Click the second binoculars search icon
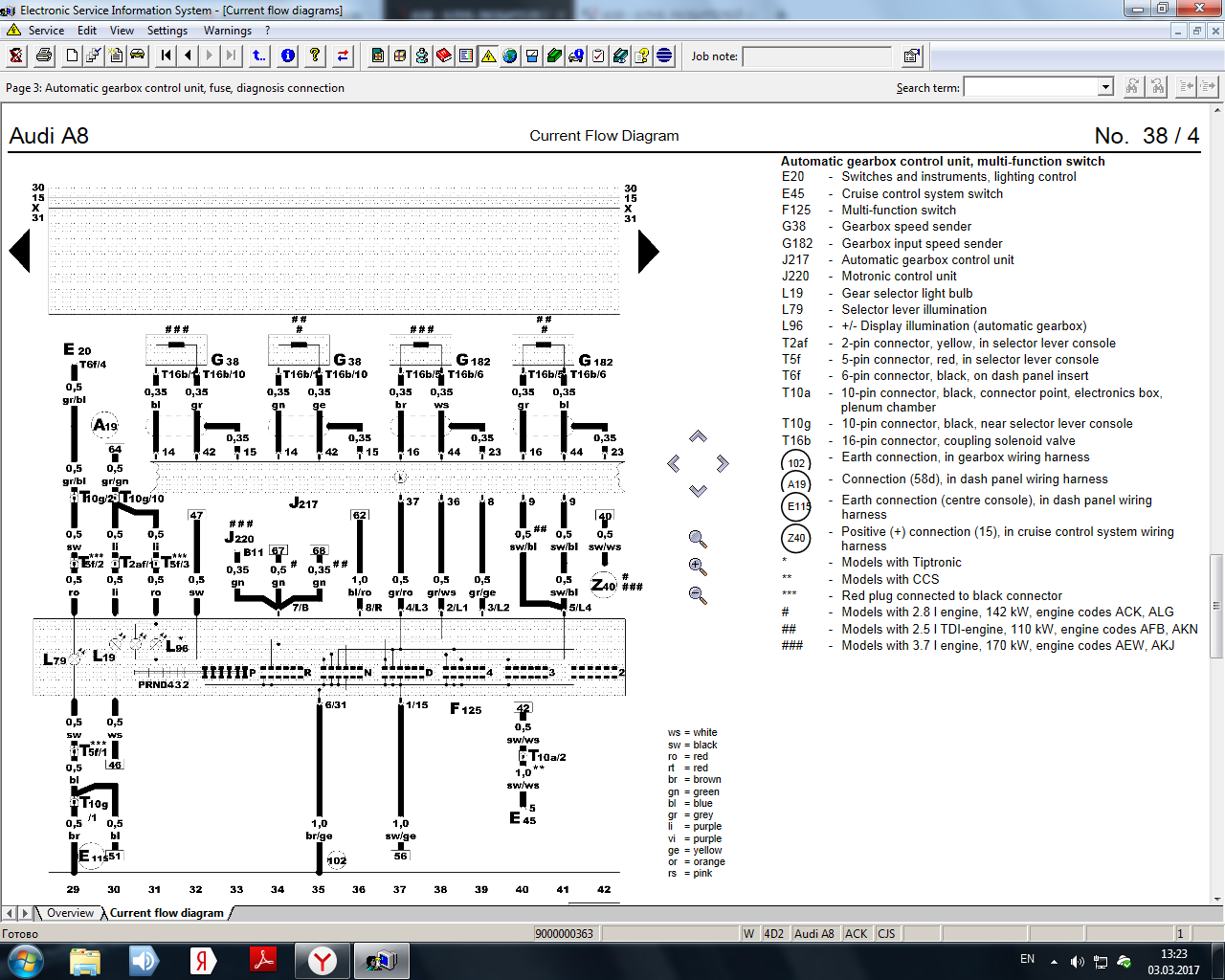Screen dimensions: 1225x980 (1157, 87)
